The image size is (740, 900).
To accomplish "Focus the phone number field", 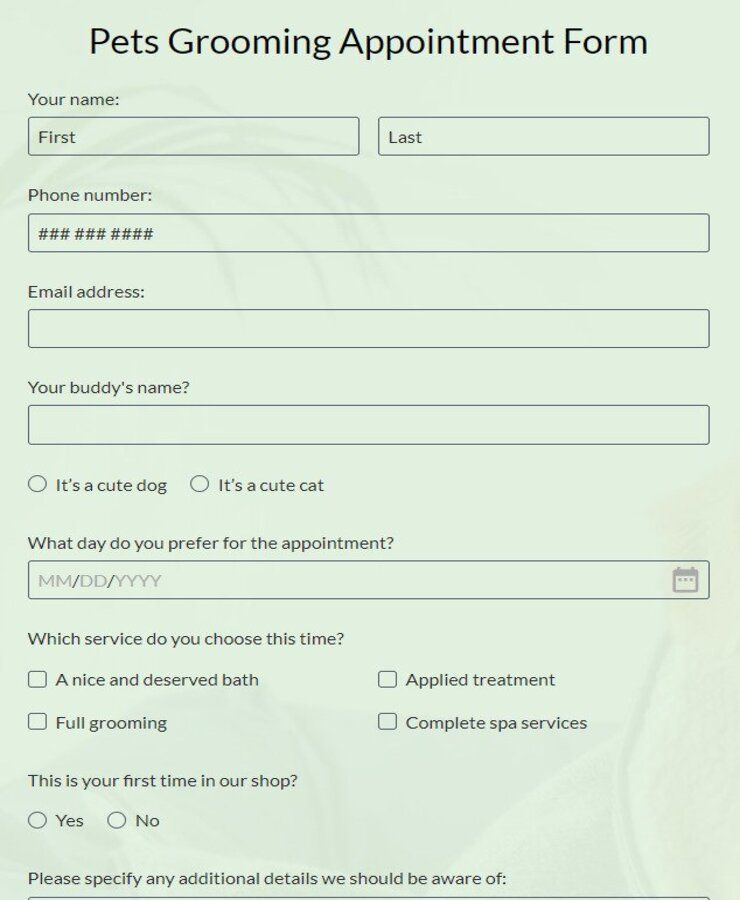I will (368, 232).
